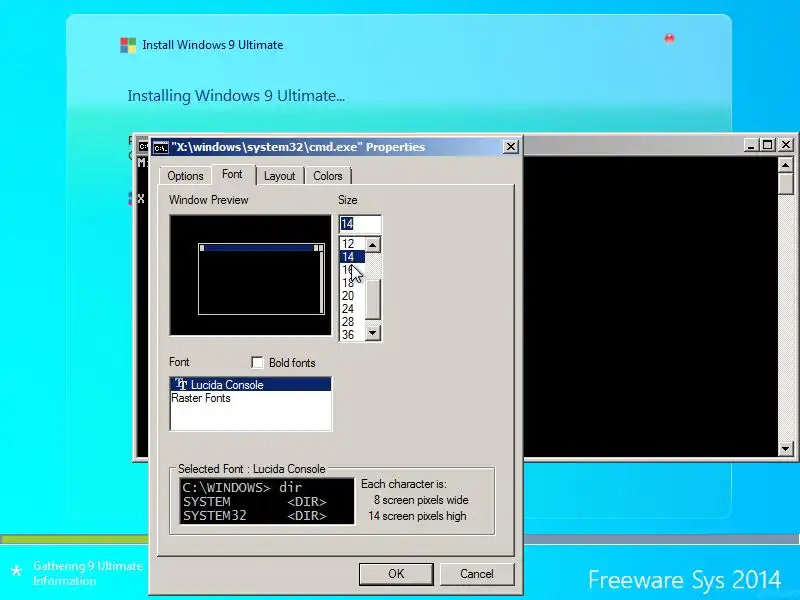Maximize the command prompt window
800x600 pixels.
[x=767, y=145]
